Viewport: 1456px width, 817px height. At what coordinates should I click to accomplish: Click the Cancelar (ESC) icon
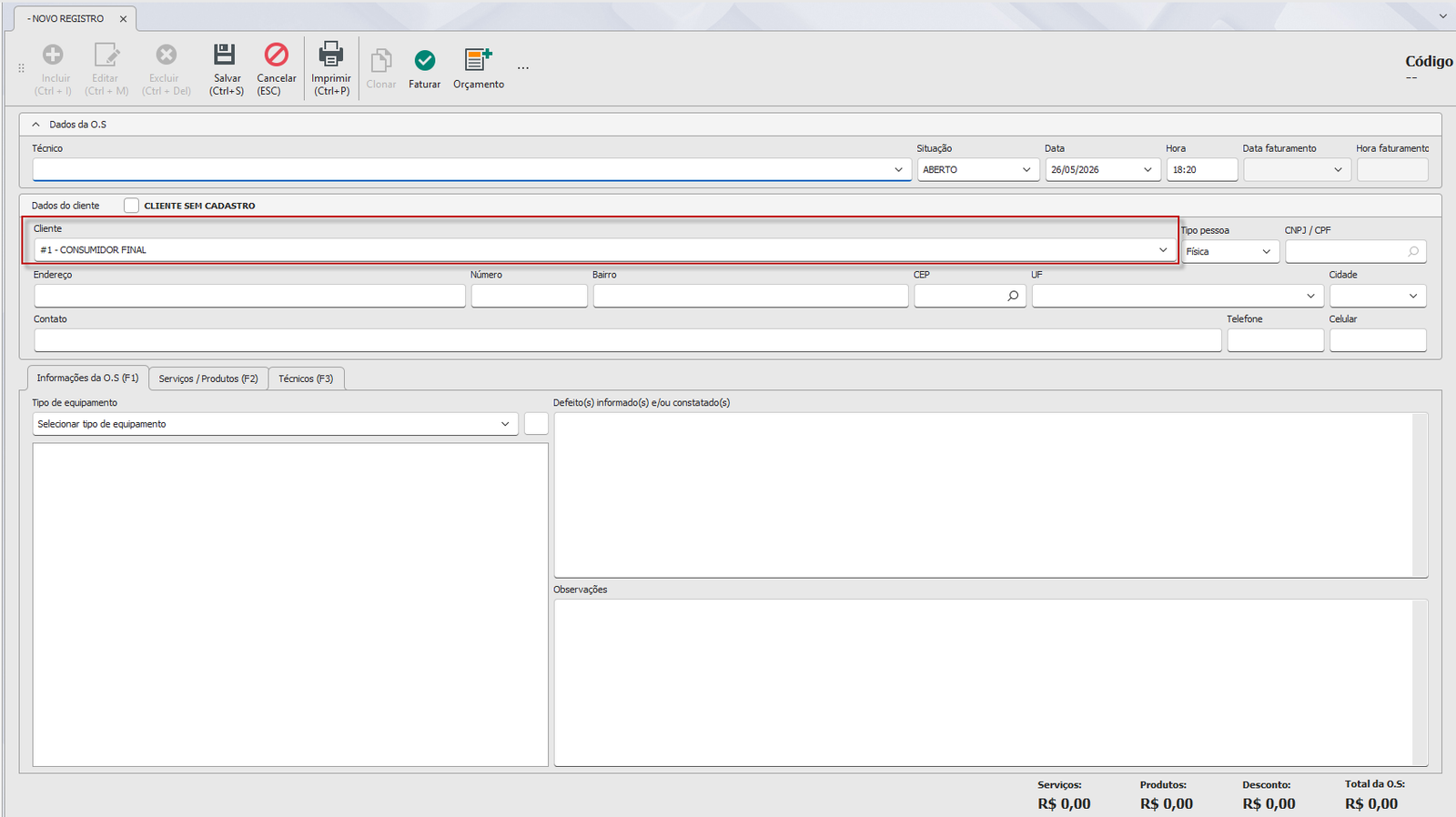coord(276,55)
